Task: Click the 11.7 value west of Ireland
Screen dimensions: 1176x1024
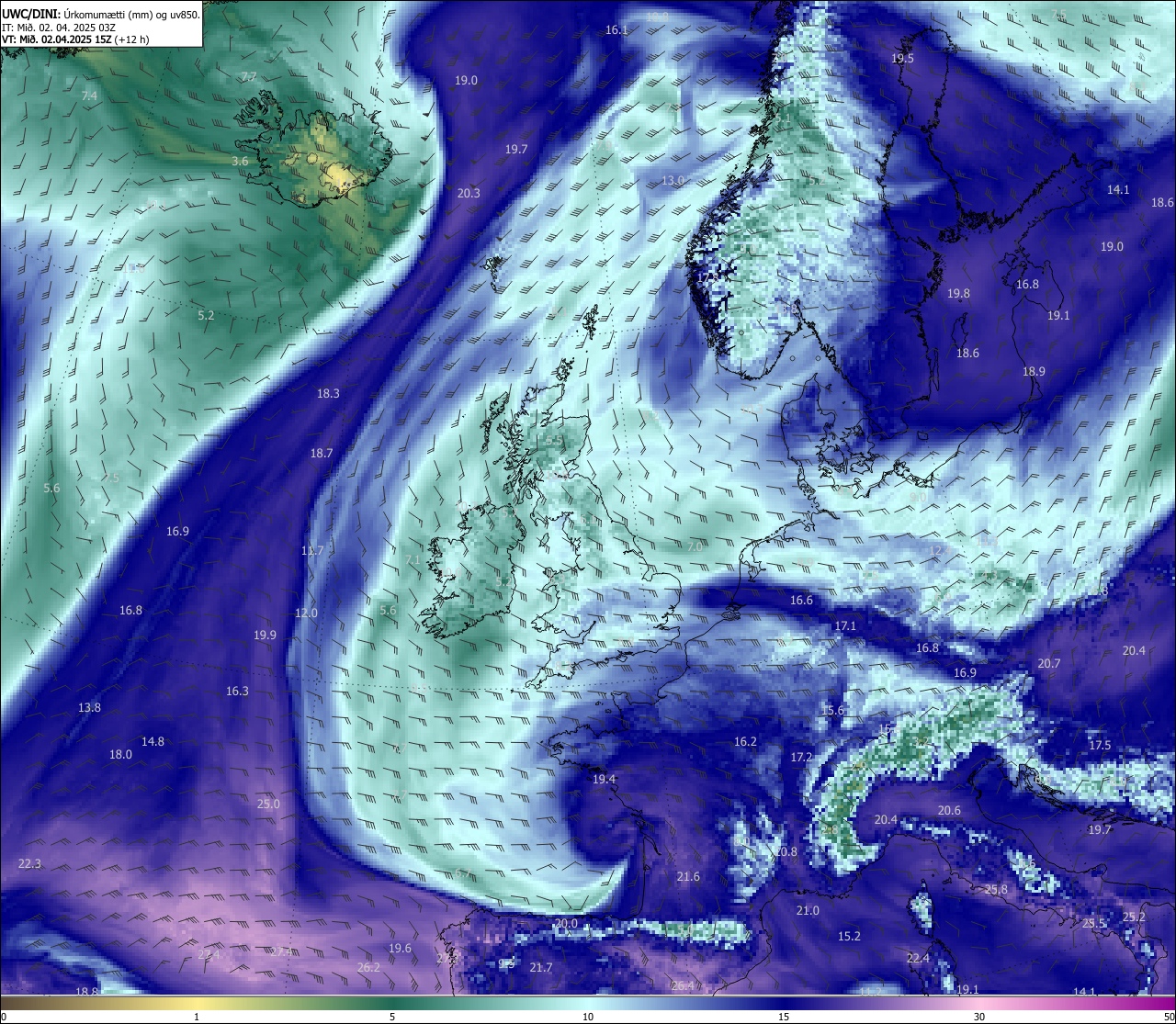Action: [312, 550]
